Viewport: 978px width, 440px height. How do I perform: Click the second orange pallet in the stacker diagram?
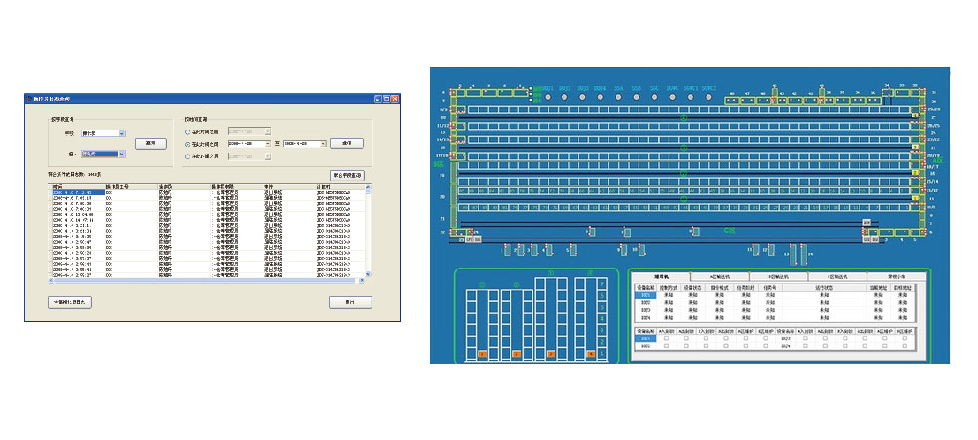(x=516, y=354)
